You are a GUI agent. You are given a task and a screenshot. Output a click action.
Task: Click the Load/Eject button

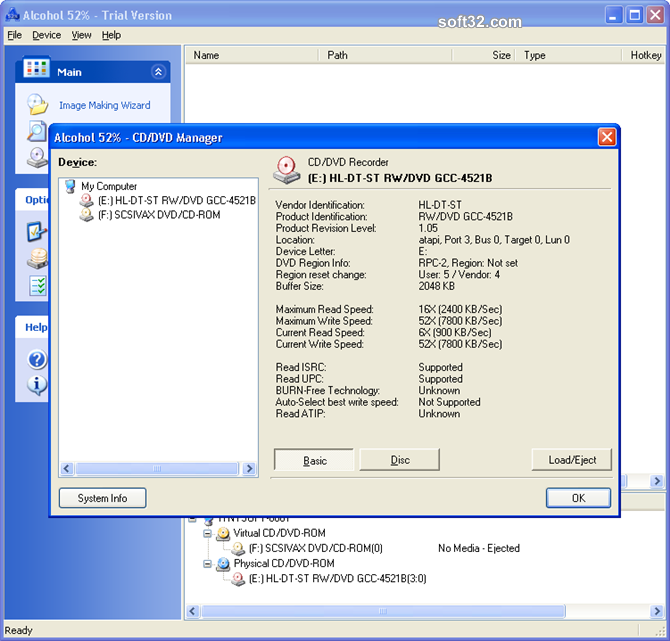click(572, 460)
